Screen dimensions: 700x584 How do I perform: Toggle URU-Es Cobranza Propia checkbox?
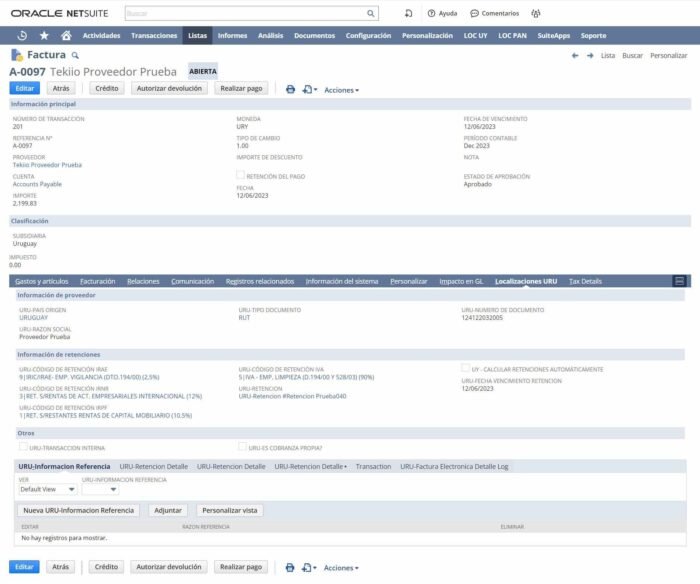coord(242,446)
